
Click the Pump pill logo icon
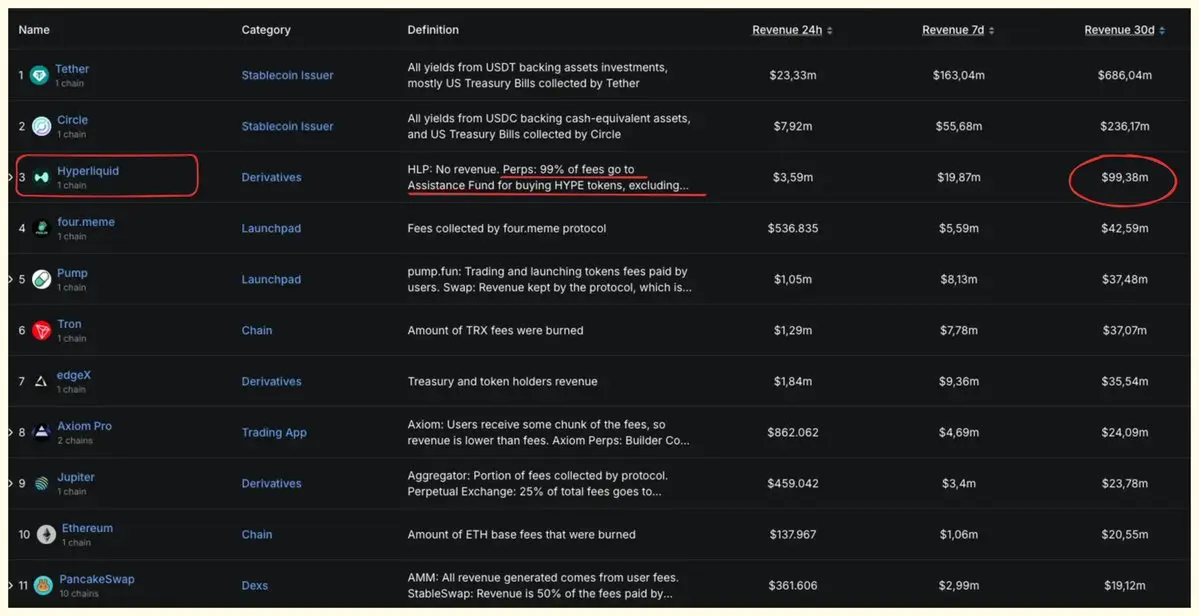[x=41, y=279]
